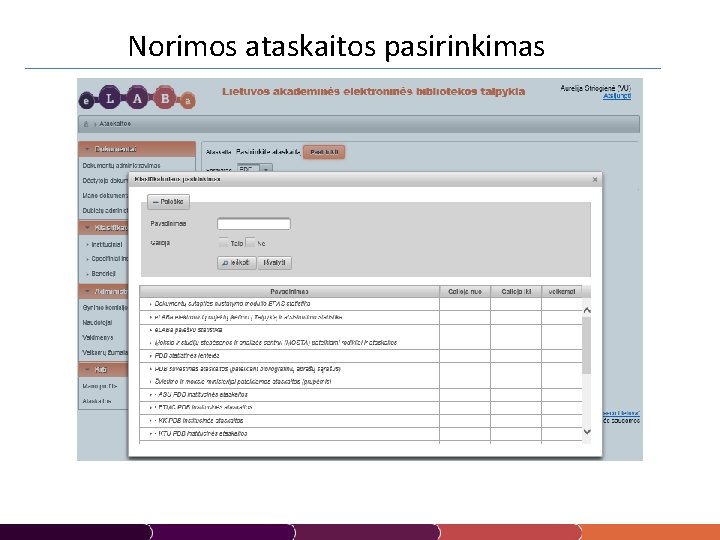Image resolution: width=720 pixels, height=540 pixels.
Task: Open Ataskaitos in sidebar Kita section
Action: coord(97,401)
